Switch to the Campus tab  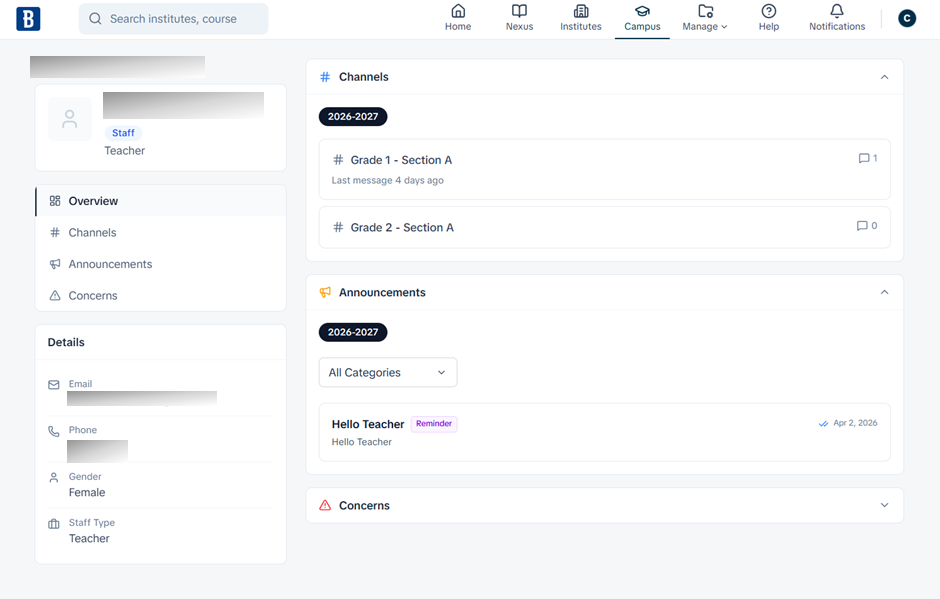click(x=642, y=18)
